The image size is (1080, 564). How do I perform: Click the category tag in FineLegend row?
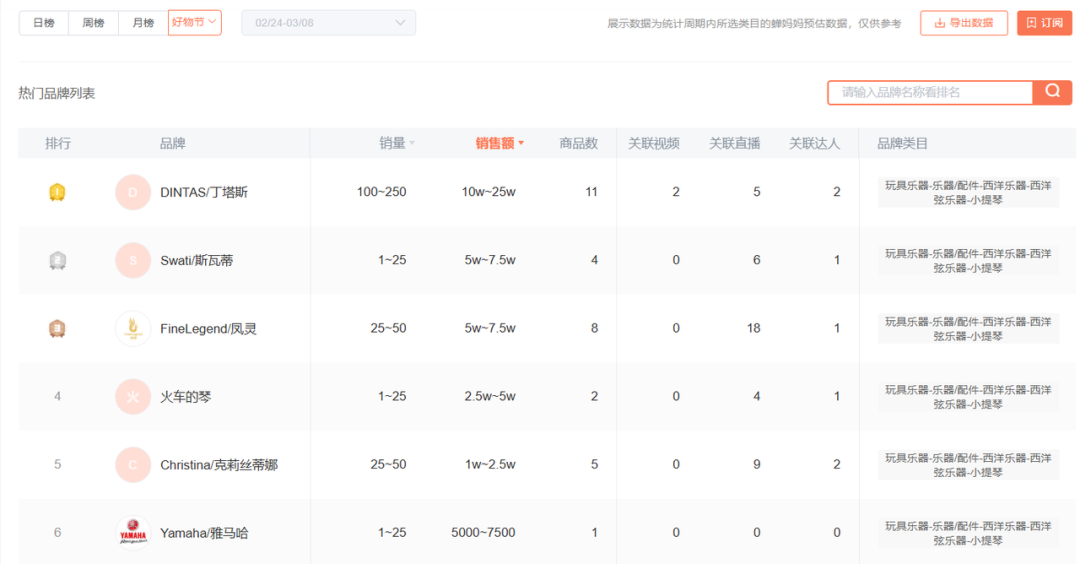pos(968,328)
